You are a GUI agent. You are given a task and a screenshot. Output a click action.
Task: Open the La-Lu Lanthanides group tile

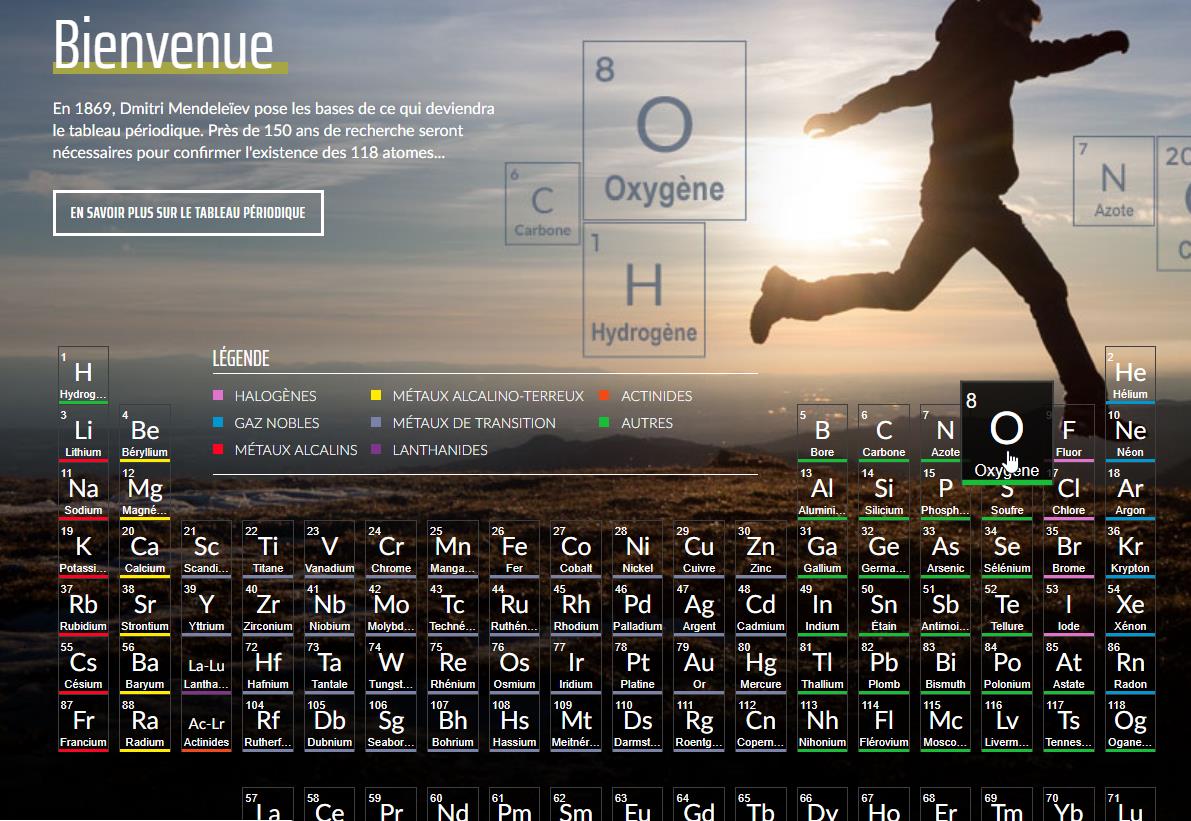(x=206, y=667)
